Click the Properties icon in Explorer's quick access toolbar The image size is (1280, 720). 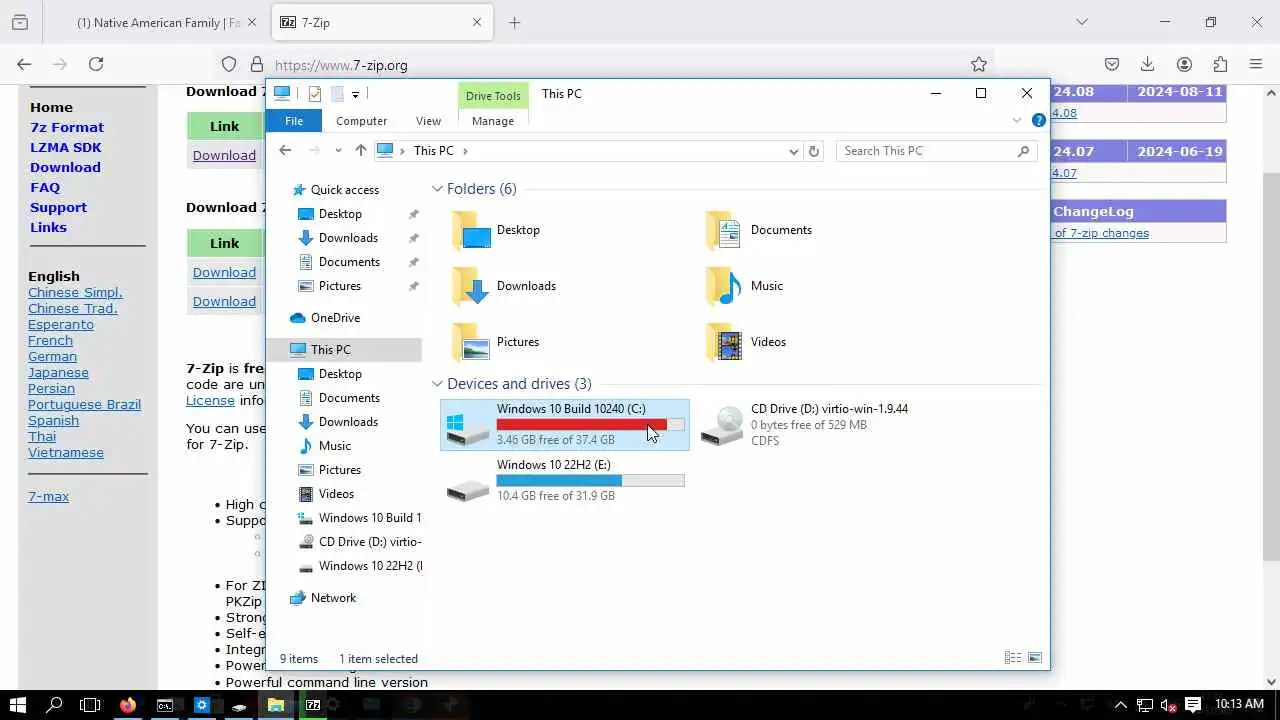[x=315, y=94]
